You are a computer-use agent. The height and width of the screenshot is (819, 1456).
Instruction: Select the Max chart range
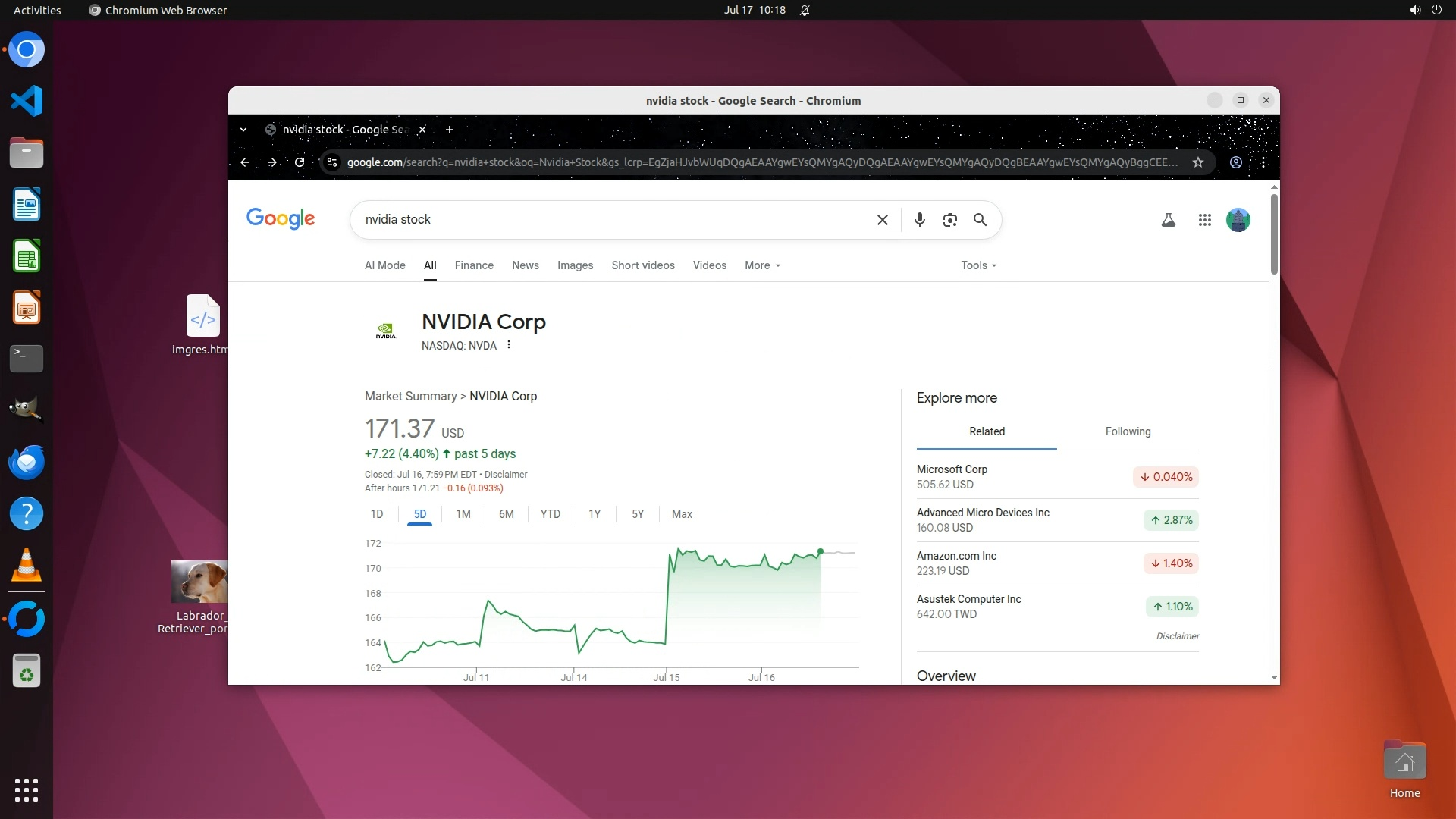click(x=681, y=514)
